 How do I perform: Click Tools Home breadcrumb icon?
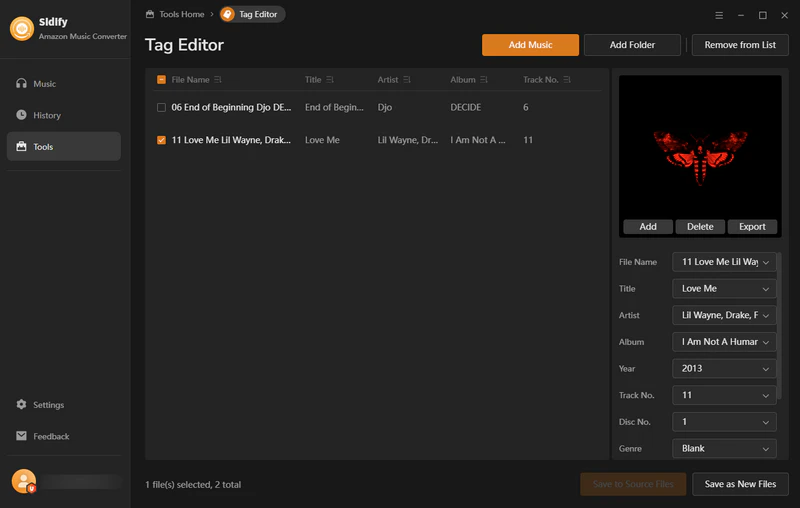tap(150, 14)
